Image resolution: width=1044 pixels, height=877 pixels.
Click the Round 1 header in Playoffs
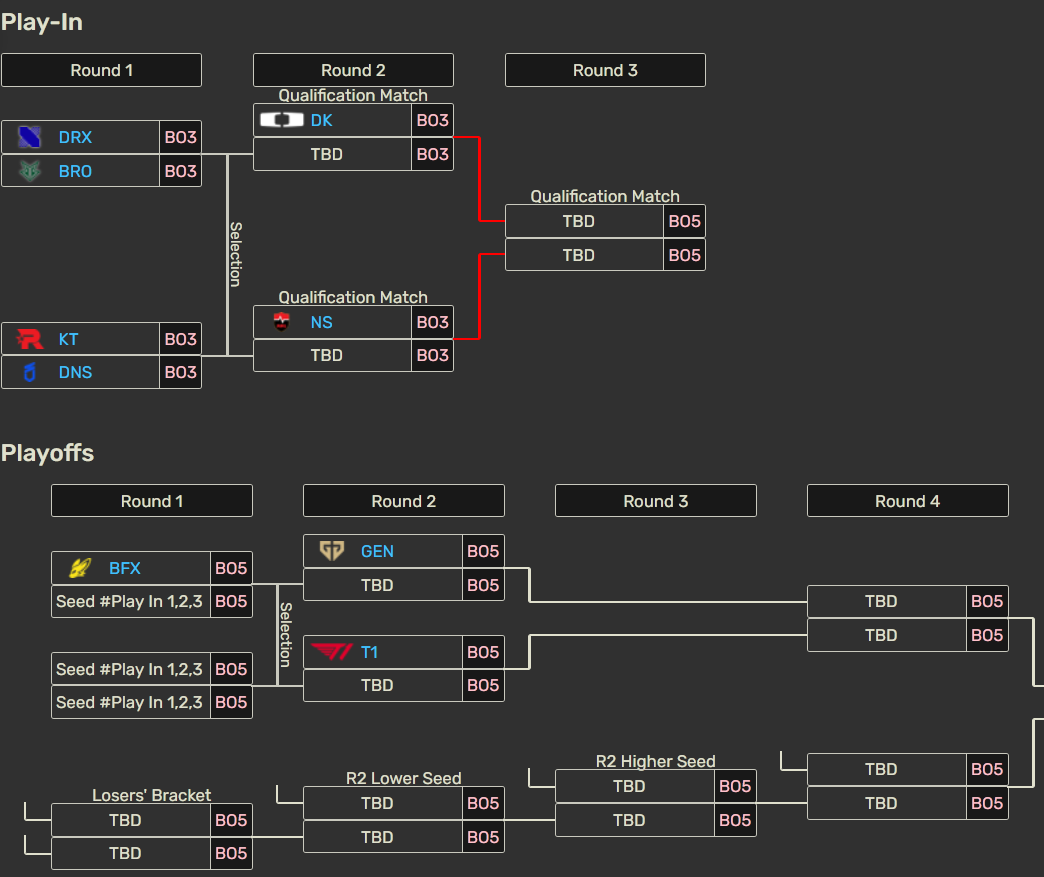tap(151, 501)
